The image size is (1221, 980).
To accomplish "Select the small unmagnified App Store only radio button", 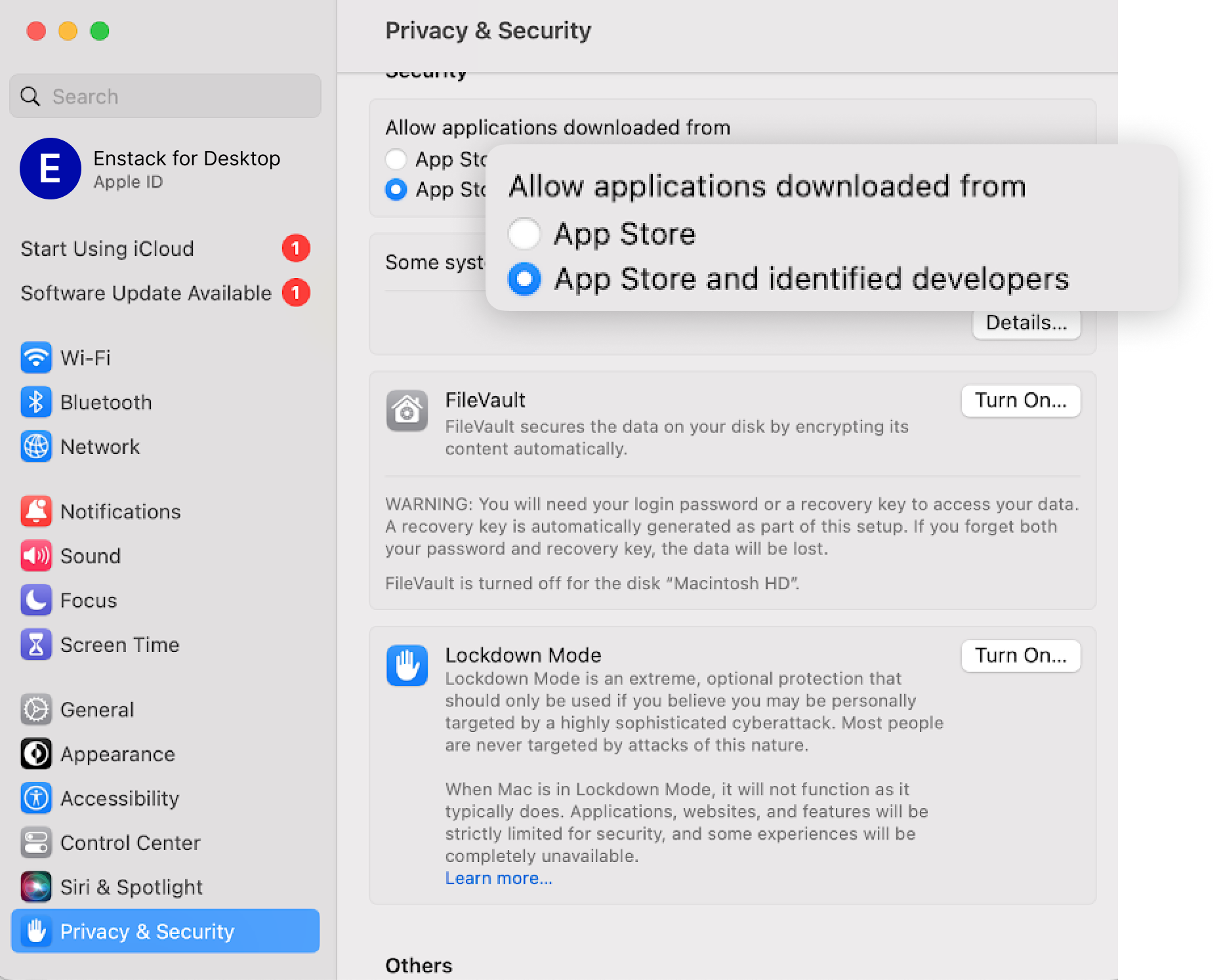I will 396,159.
